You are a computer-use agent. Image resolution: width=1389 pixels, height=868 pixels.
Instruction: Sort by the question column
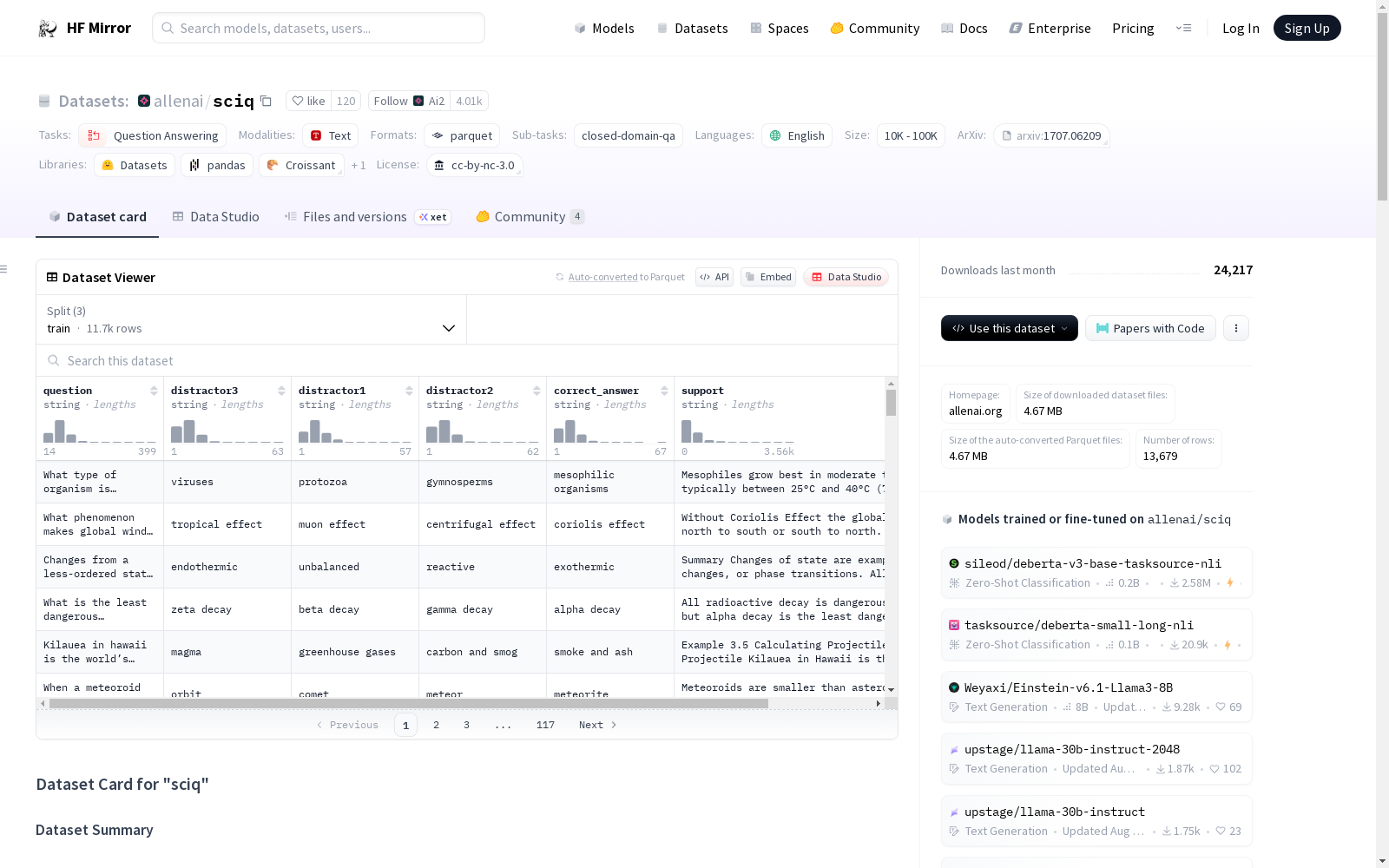[x=154, y=391]
